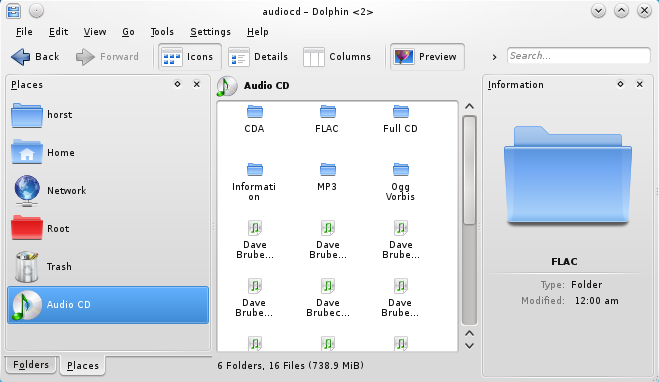The image size is (659, 382).
Task: Open the FLAC folder
Action: point(327,119)
